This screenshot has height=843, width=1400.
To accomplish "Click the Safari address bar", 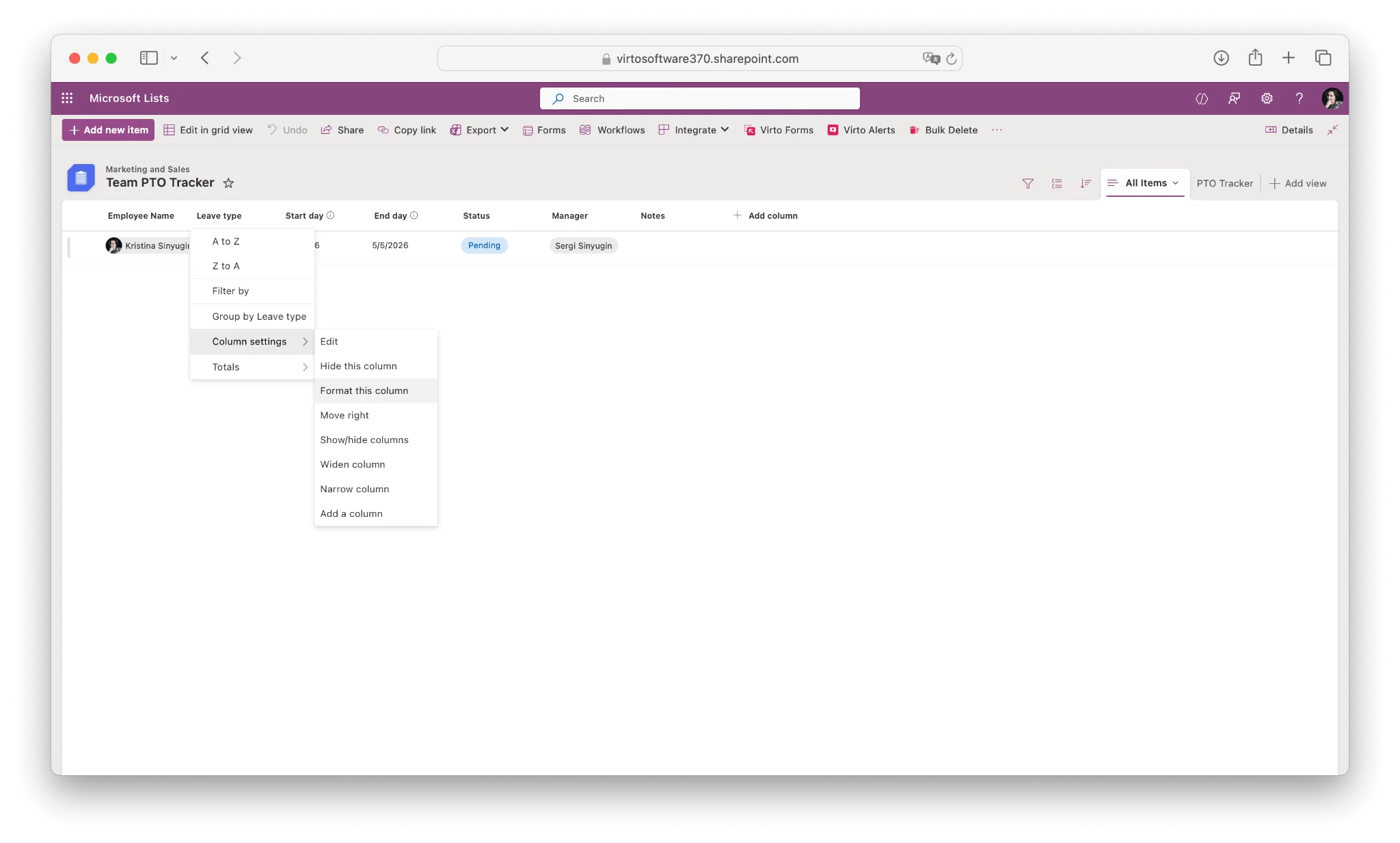I will click(x=699, y=59).
